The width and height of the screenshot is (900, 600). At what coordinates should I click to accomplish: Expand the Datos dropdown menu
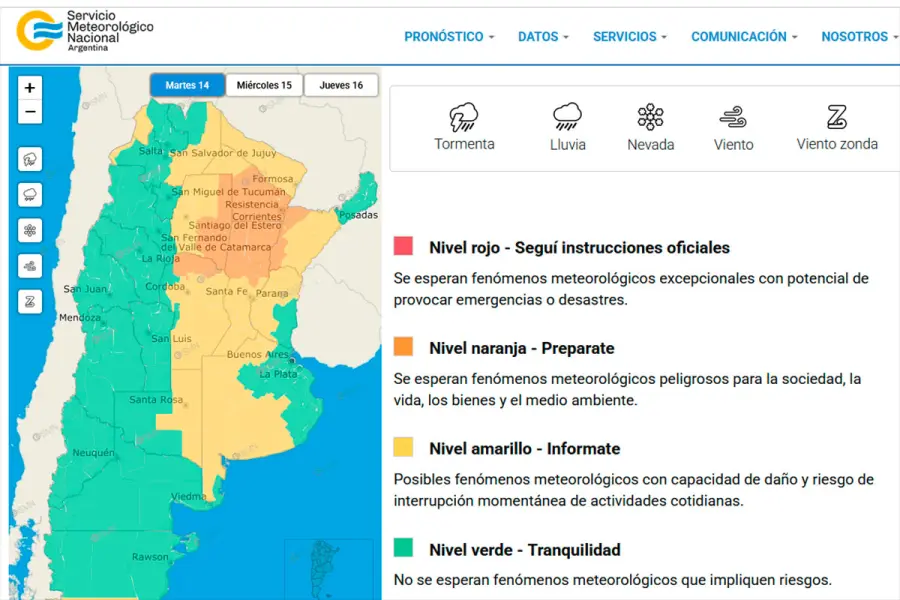(x=543, y=36)
